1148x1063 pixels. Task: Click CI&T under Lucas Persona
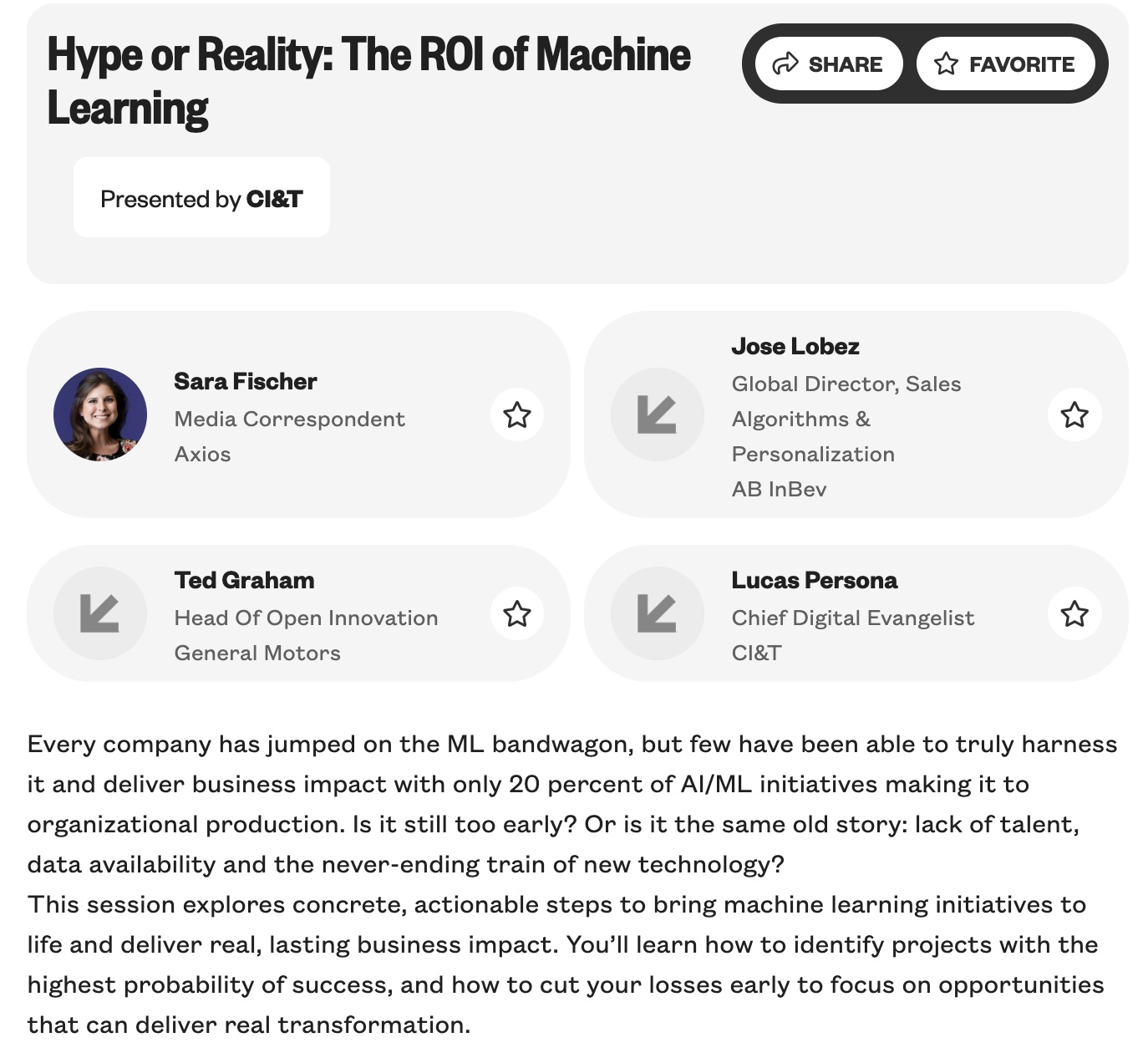coord(756,653)
